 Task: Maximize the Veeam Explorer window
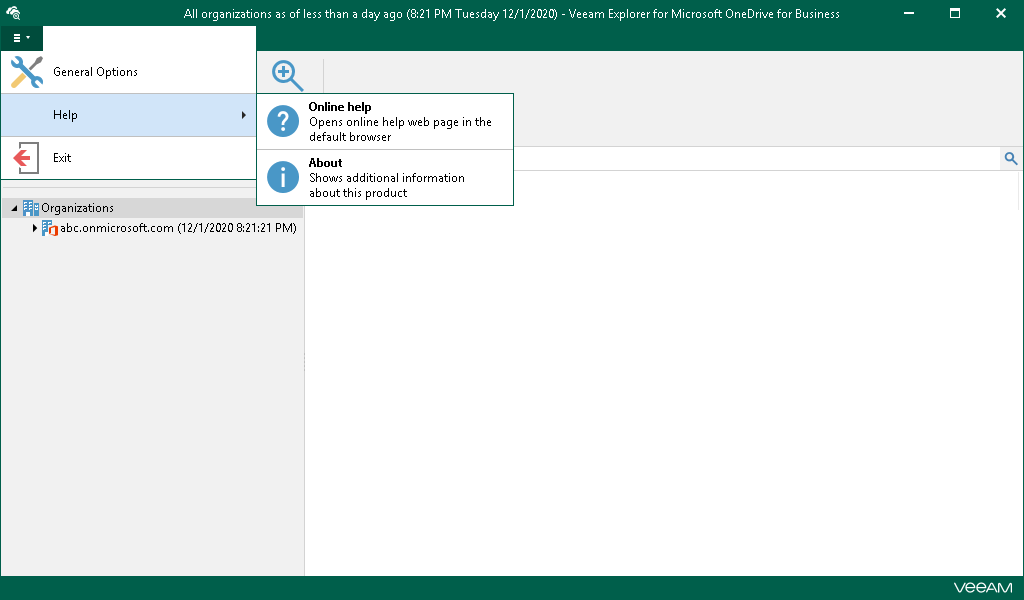pos(955,13)
